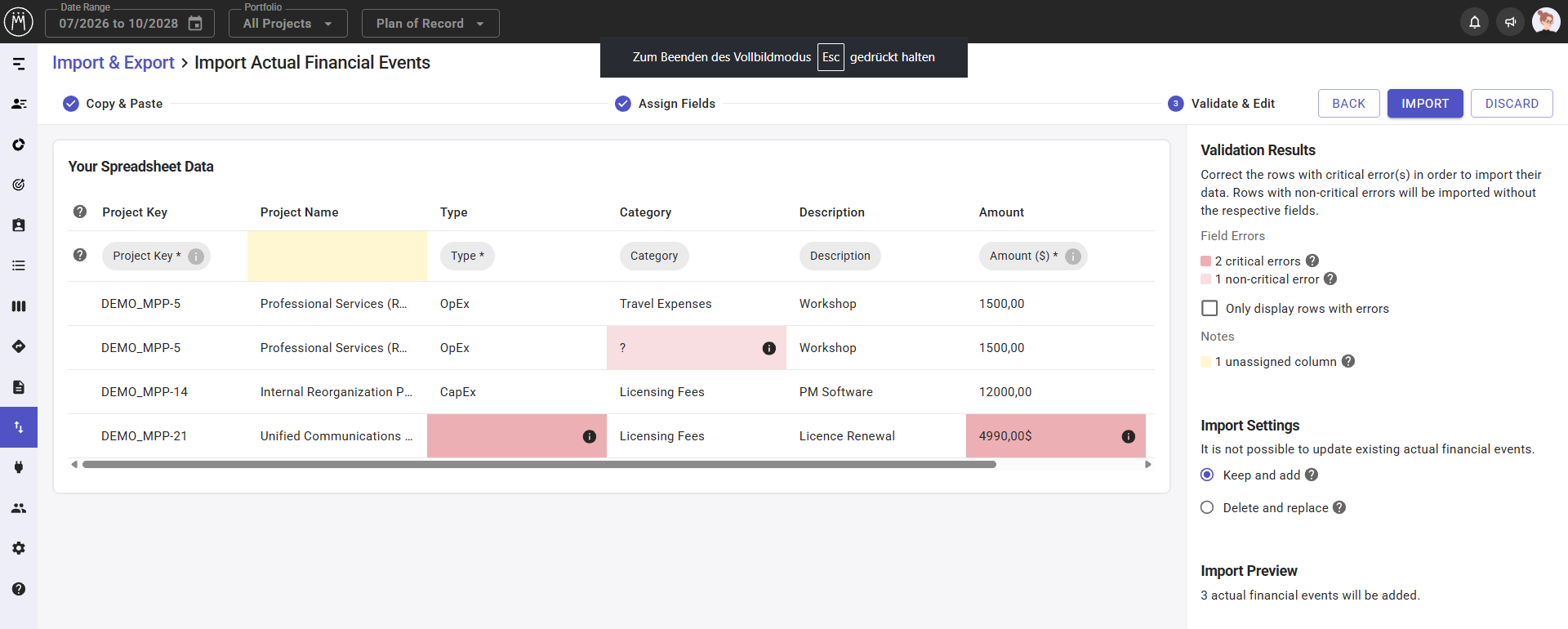
Task: Click the info icon in the '?' category cell
Action: [x=769, y=348]
